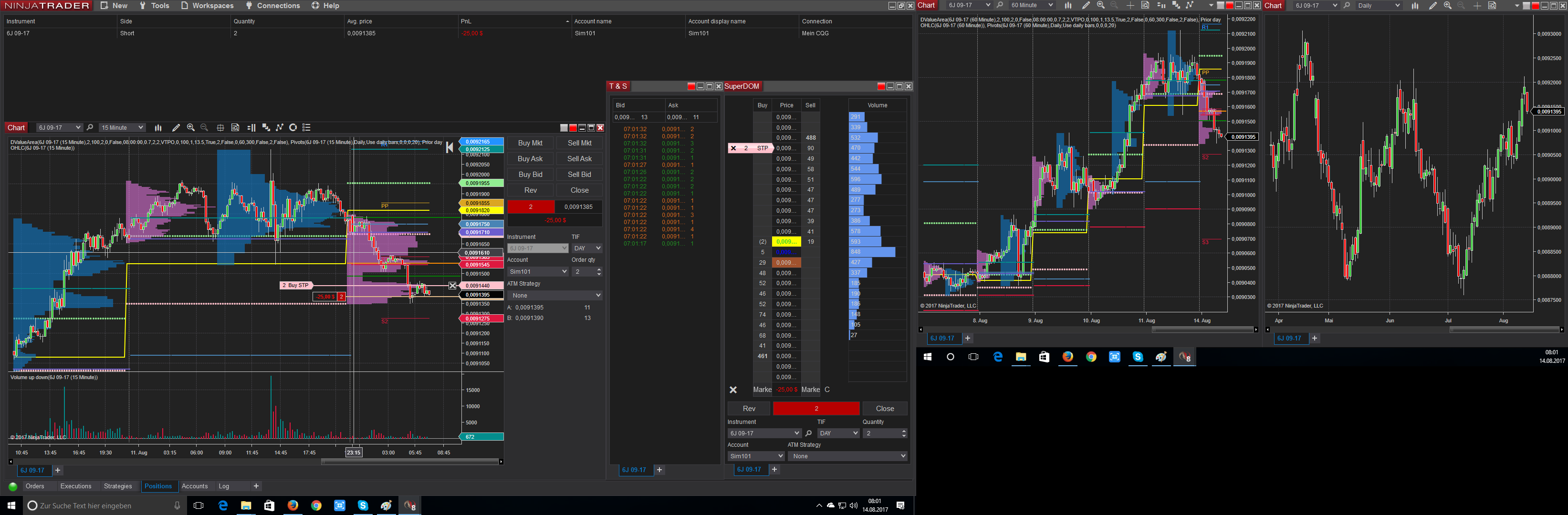Image resolution: width=1568 pixels, height=515 pixels.
Task: Show data box in 15 Minute chart
Action: coord(236,128)
